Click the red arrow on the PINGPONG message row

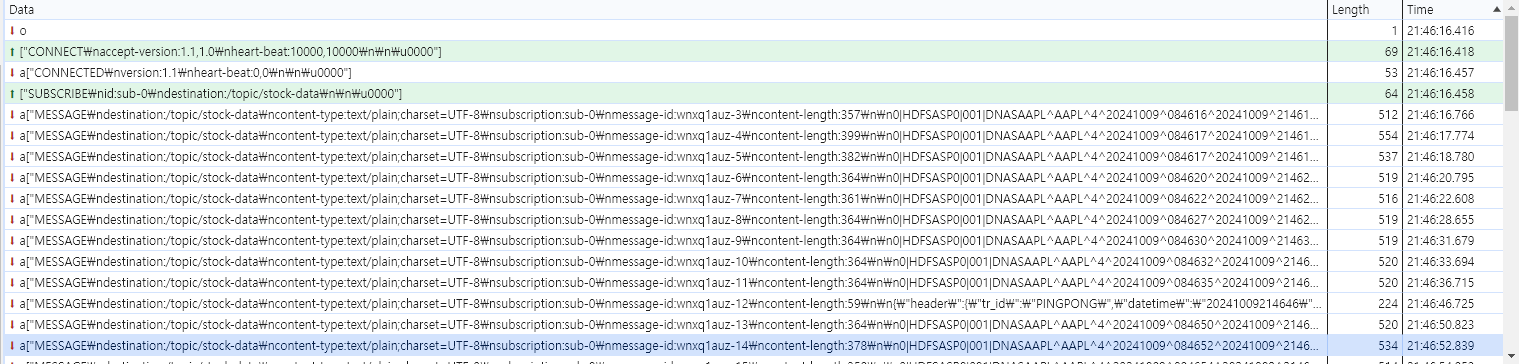point(12,303)
